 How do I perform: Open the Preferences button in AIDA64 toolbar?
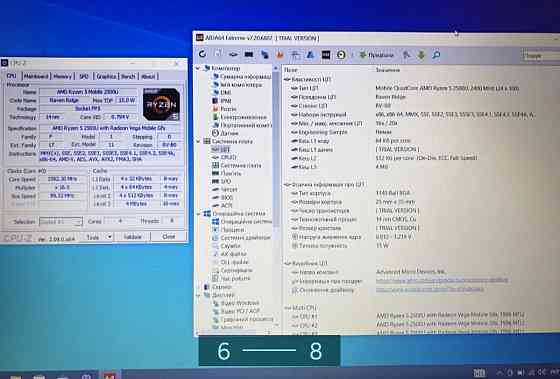(376, 55)
